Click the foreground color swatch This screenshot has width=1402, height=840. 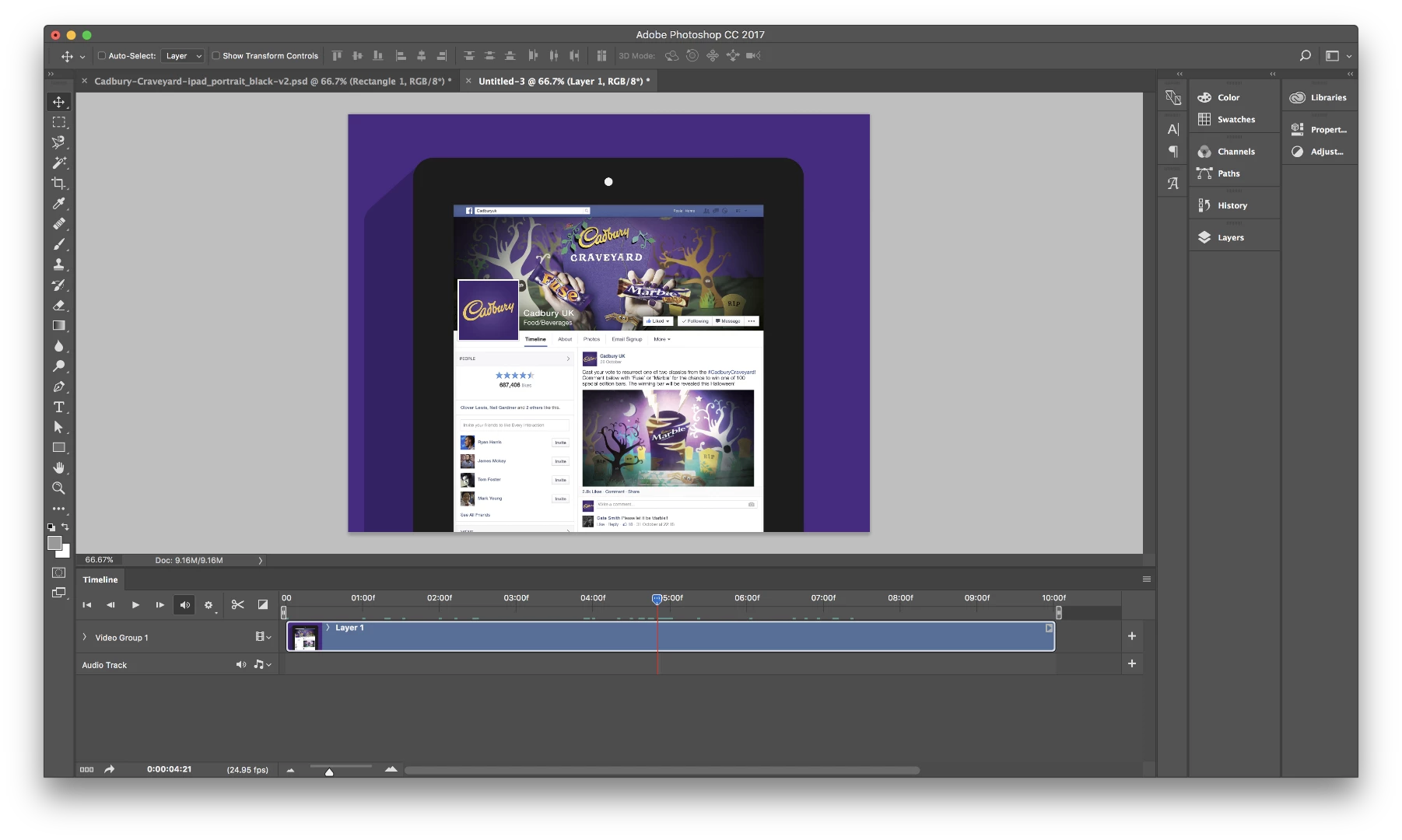click(x=54, y=543)
